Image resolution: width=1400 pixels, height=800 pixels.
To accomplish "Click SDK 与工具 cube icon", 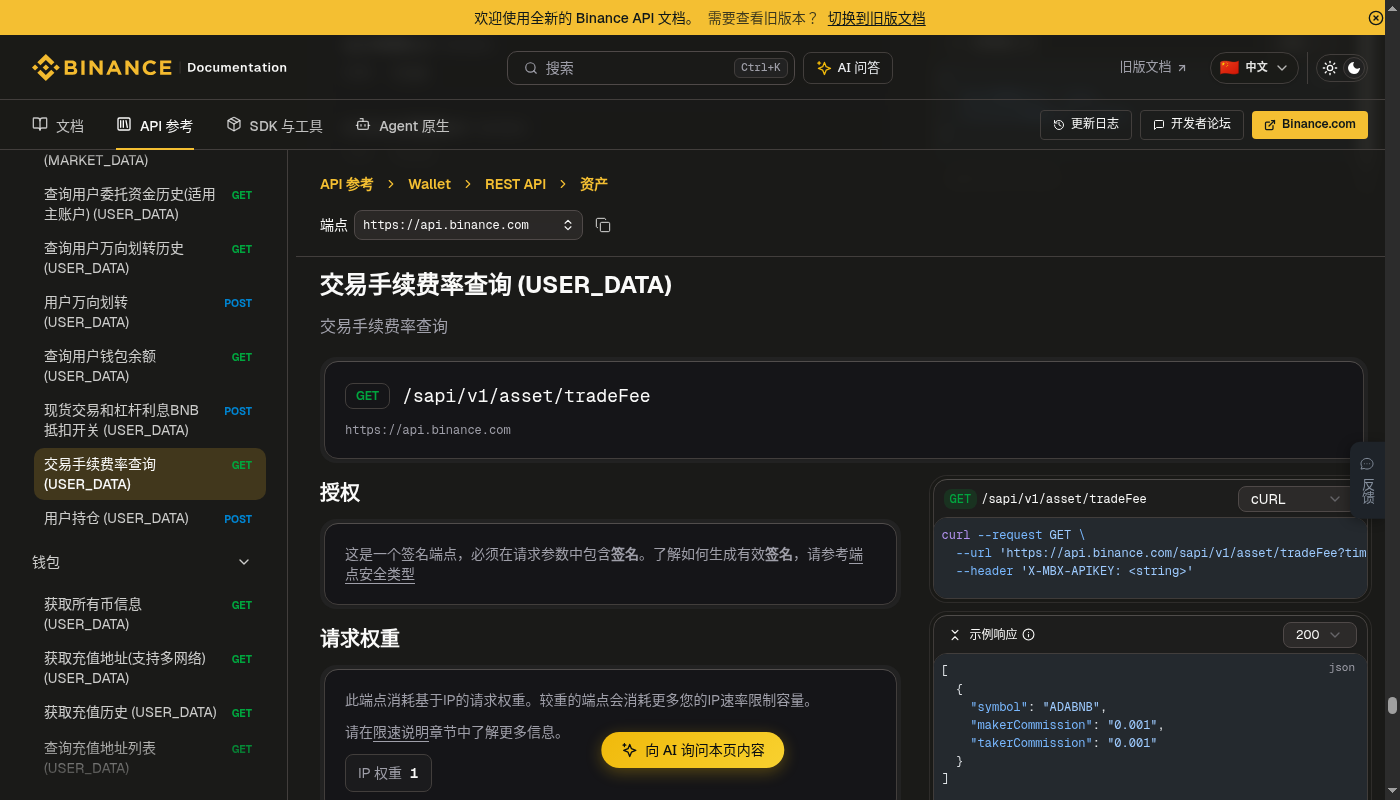I will coord(234,125).
